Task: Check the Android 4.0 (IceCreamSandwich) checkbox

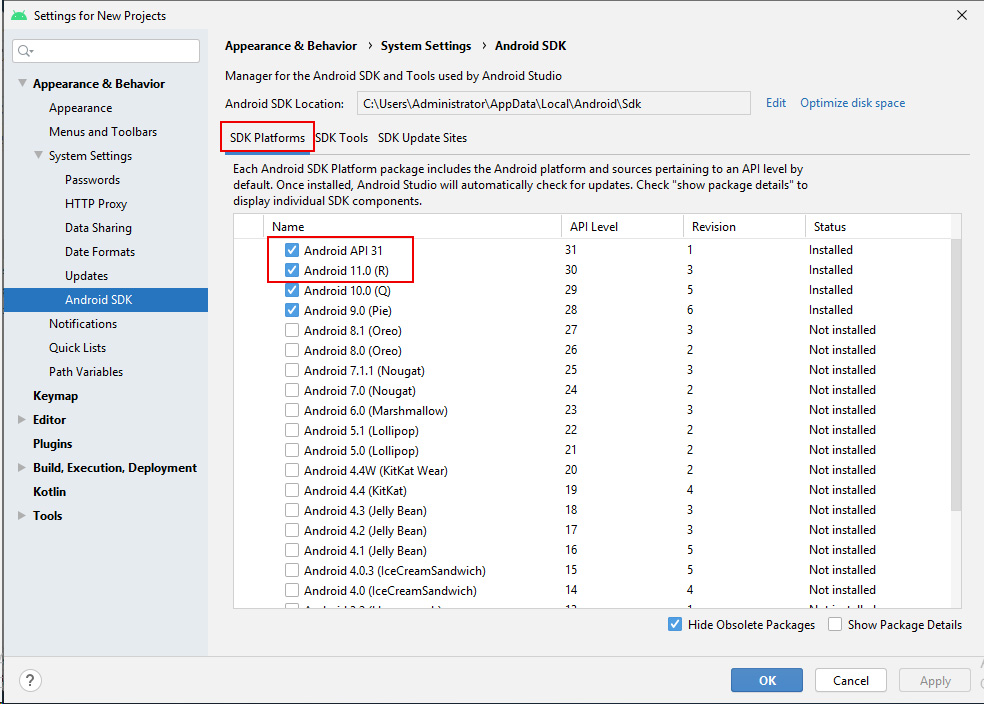Action: pyautogui.click(x=292, y=590)
